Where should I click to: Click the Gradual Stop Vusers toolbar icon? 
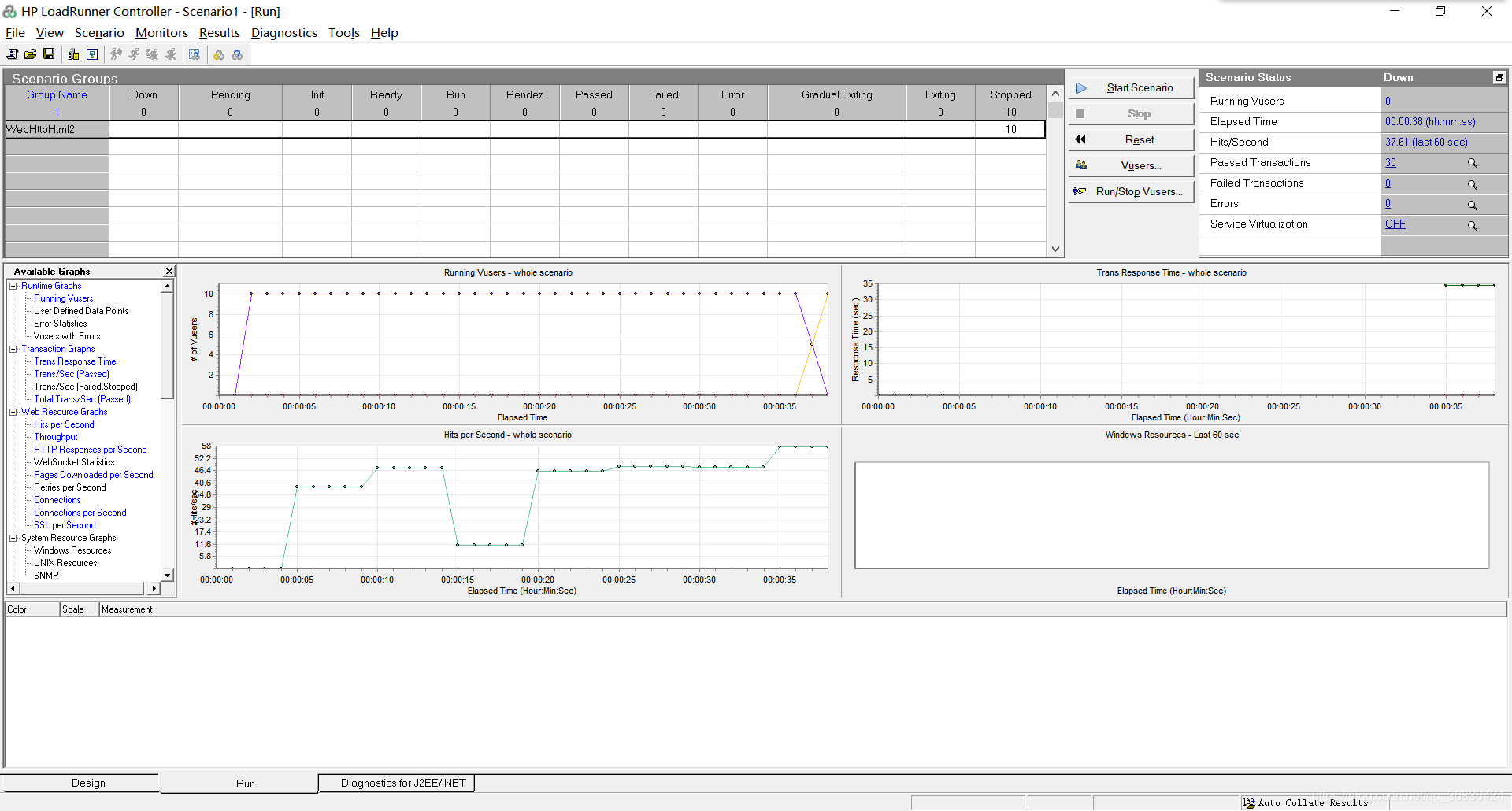[152, 54]
